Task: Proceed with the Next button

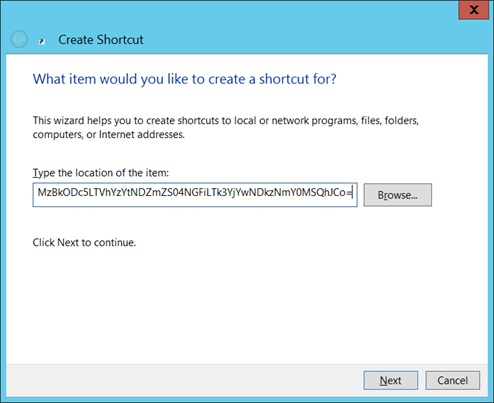Action: click(391, 380)
